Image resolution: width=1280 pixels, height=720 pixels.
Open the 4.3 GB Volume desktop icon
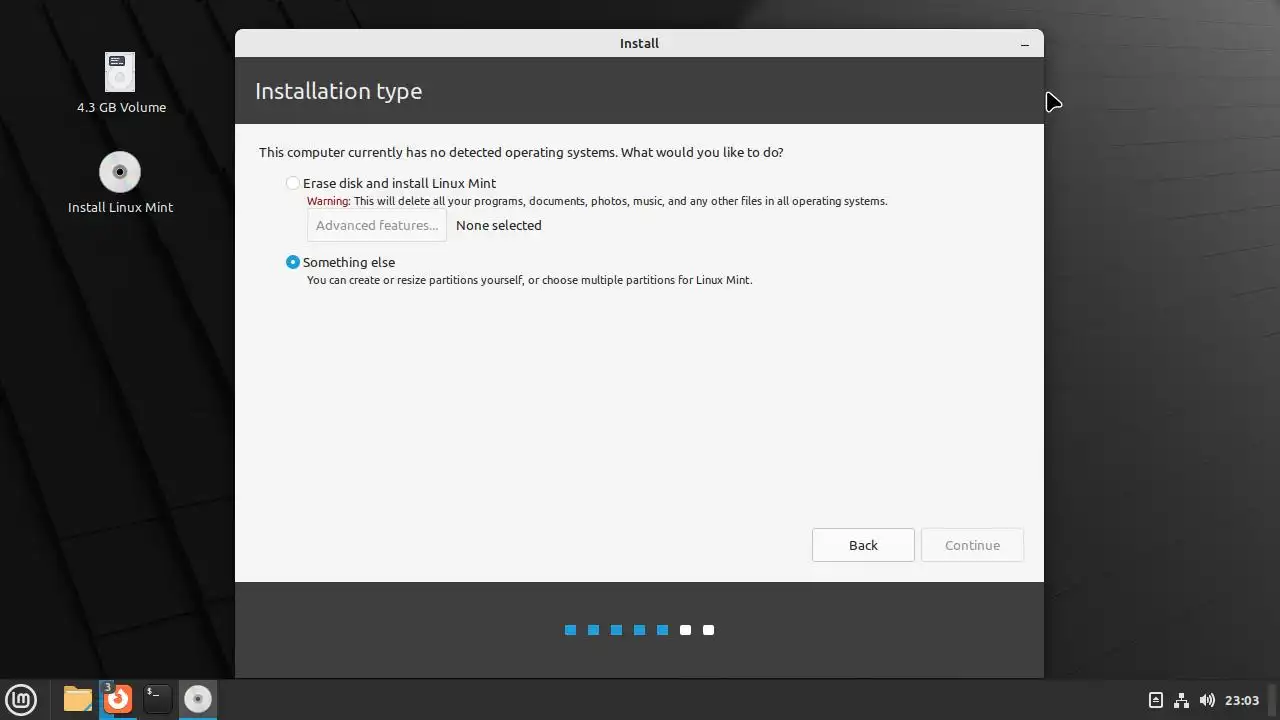pos(120,83)
